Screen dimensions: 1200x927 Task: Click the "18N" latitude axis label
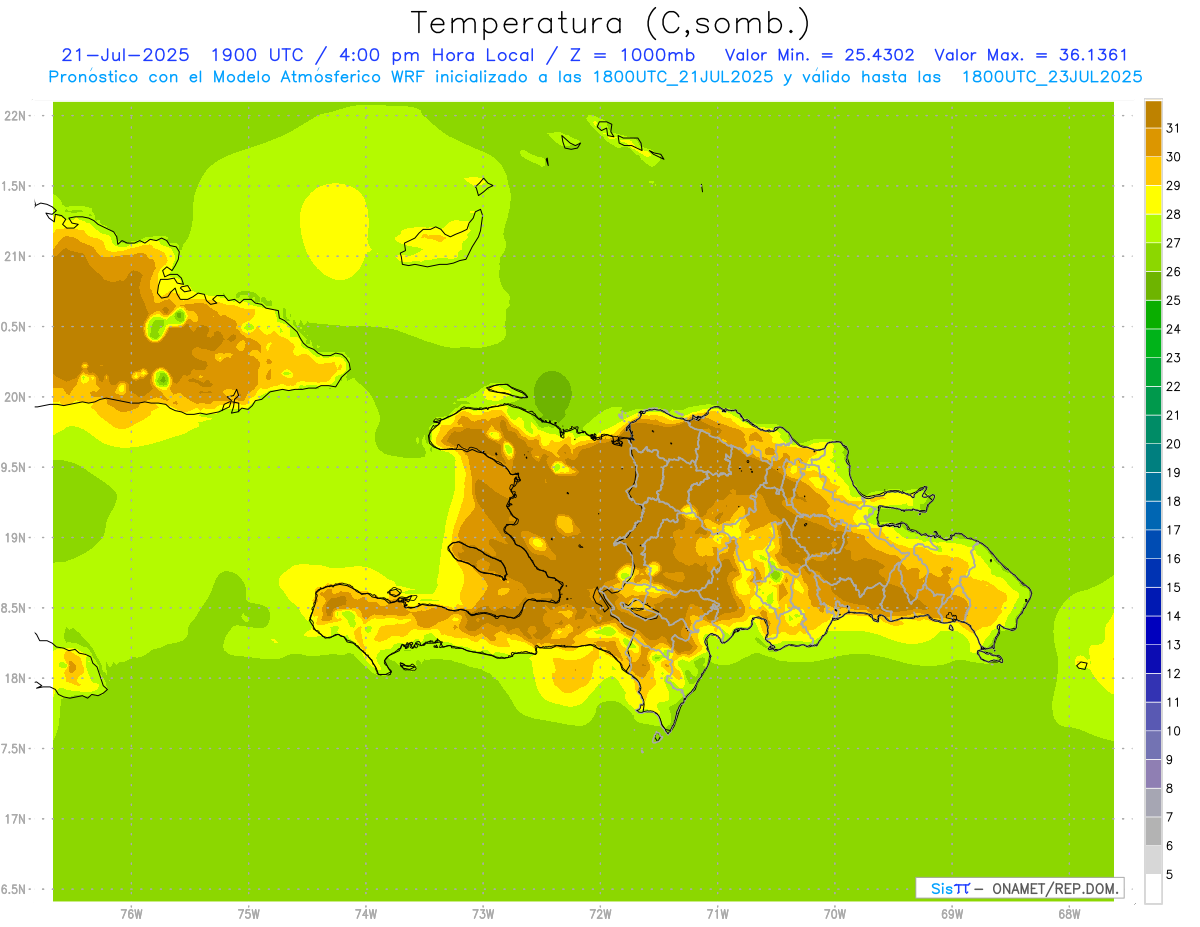pos(16,678)
